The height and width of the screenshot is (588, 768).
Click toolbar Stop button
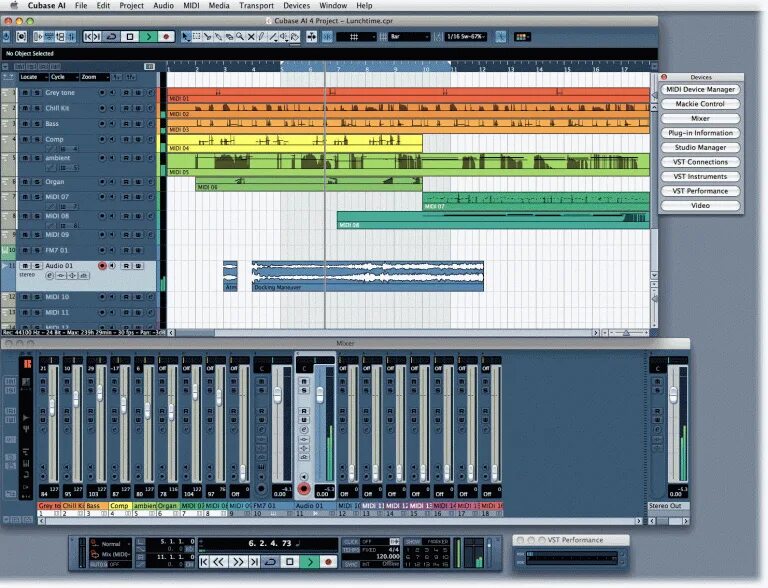(130, 37)
